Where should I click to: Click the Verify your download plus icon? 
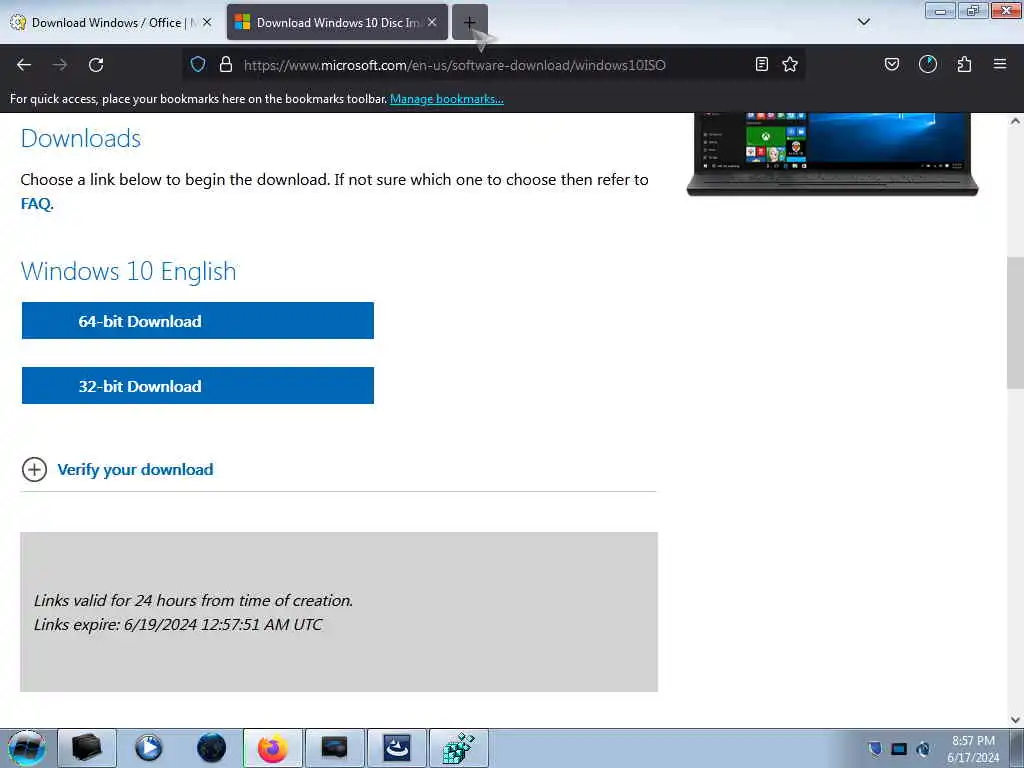(x=35, y=470)
